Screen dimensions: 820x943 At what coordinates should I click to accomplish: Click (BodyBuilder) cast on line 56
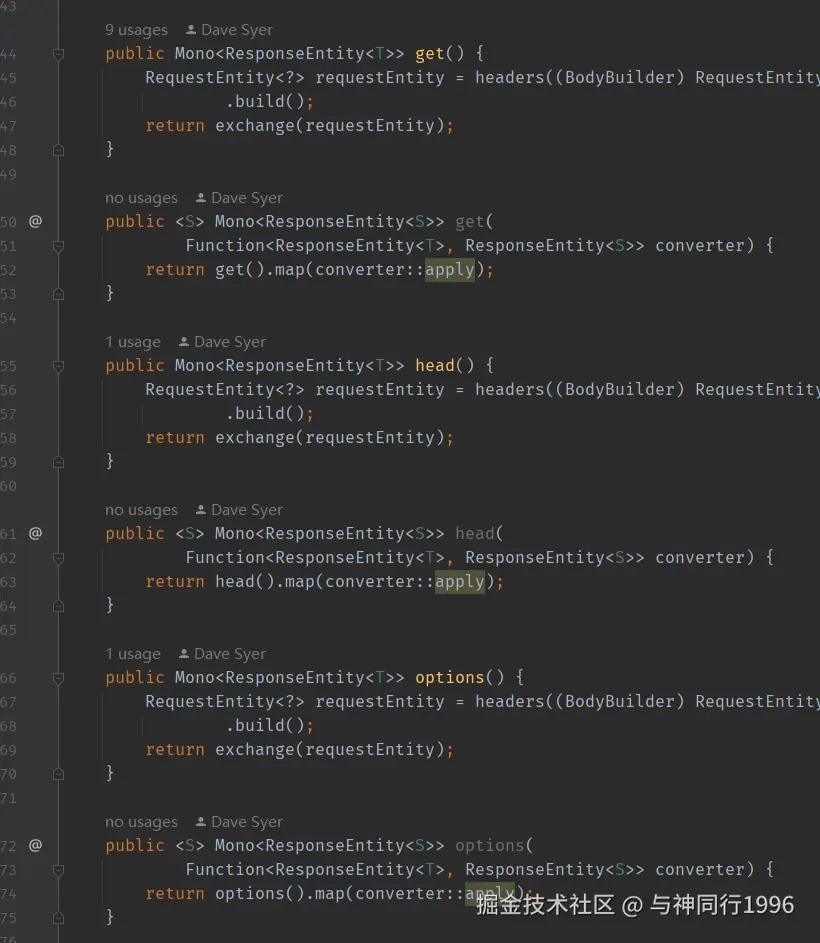coord(620,390)
